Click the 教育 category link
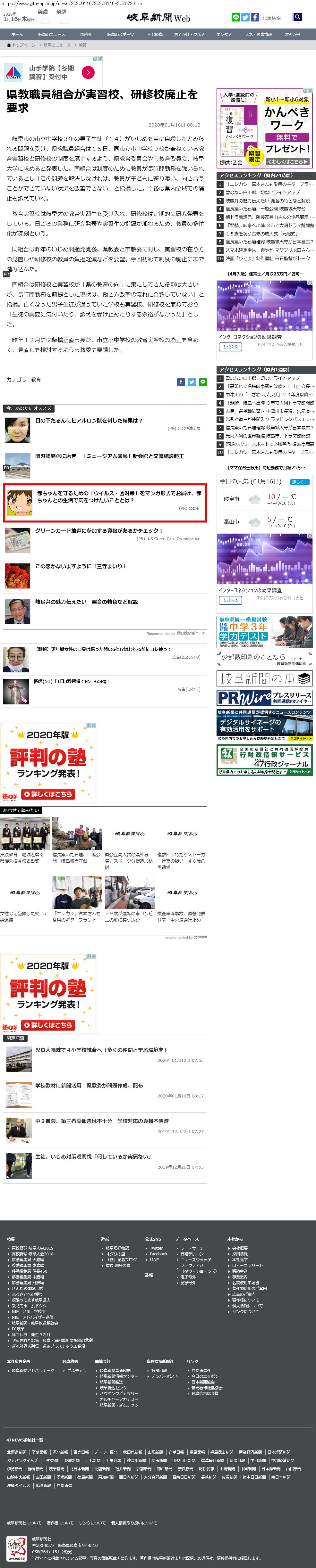316x1568 pixels. click(36, 379)
